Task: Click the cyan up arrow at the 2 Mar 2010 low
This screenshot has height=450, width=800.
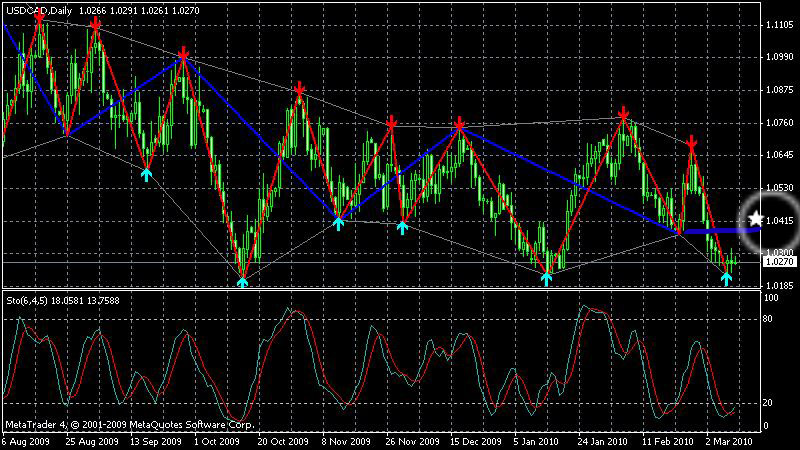Action: click(727, 278)
